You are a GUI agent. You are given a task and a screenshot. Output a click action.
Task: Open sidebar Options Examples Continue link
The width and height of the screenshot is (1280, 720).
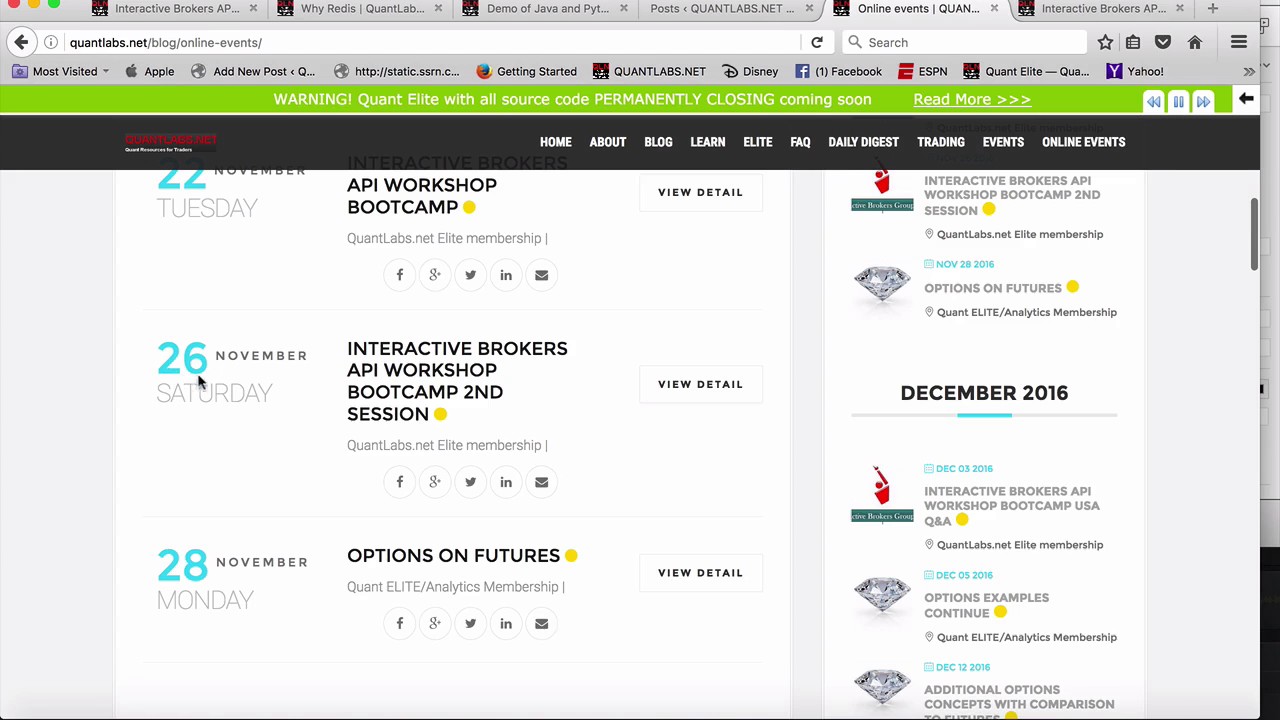click(986, 605)
